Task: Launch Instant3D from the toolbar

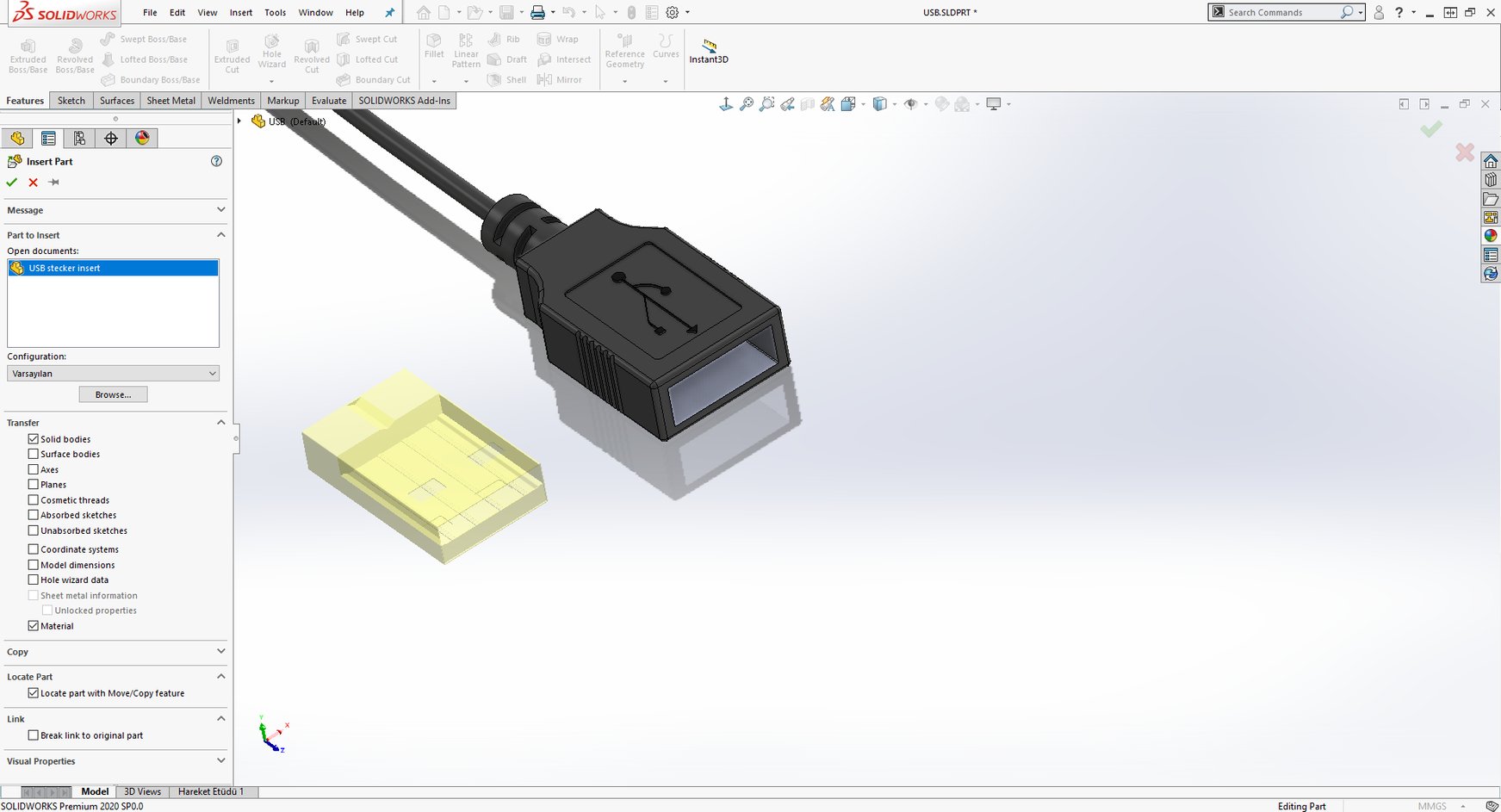Action: [708, 53]
